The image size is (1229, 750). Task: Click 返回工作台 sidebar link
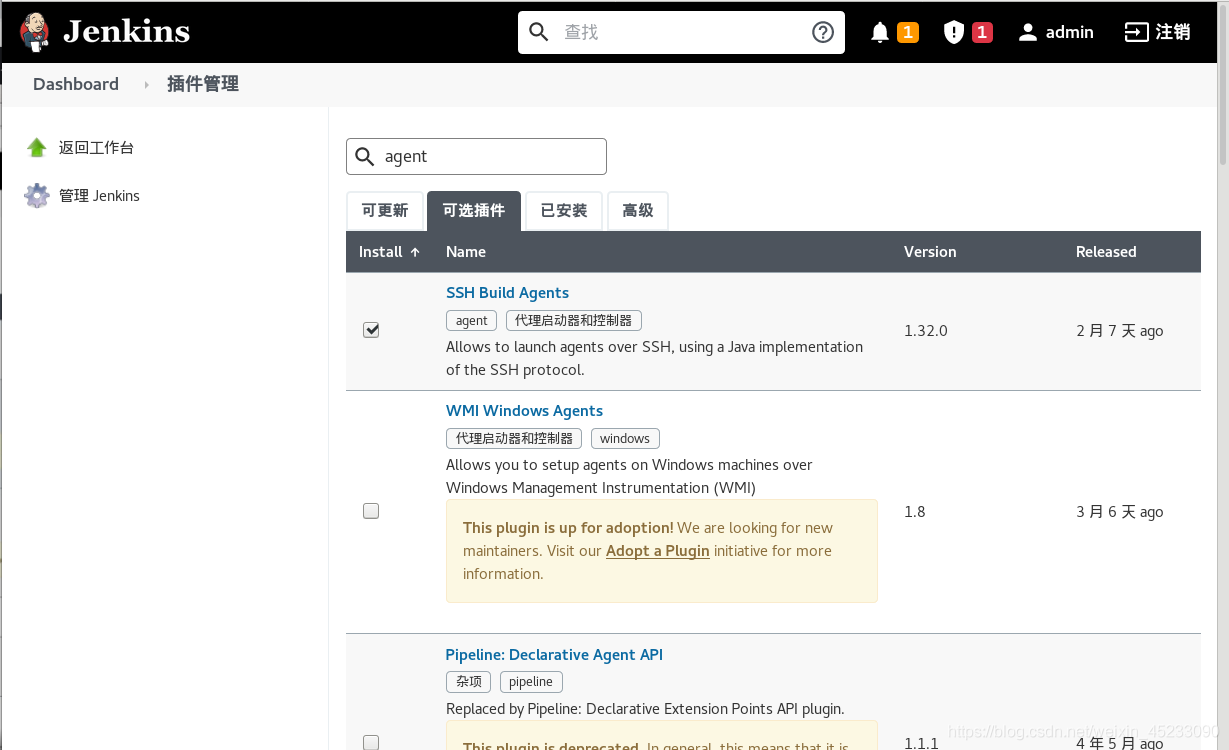coord(96,148)
